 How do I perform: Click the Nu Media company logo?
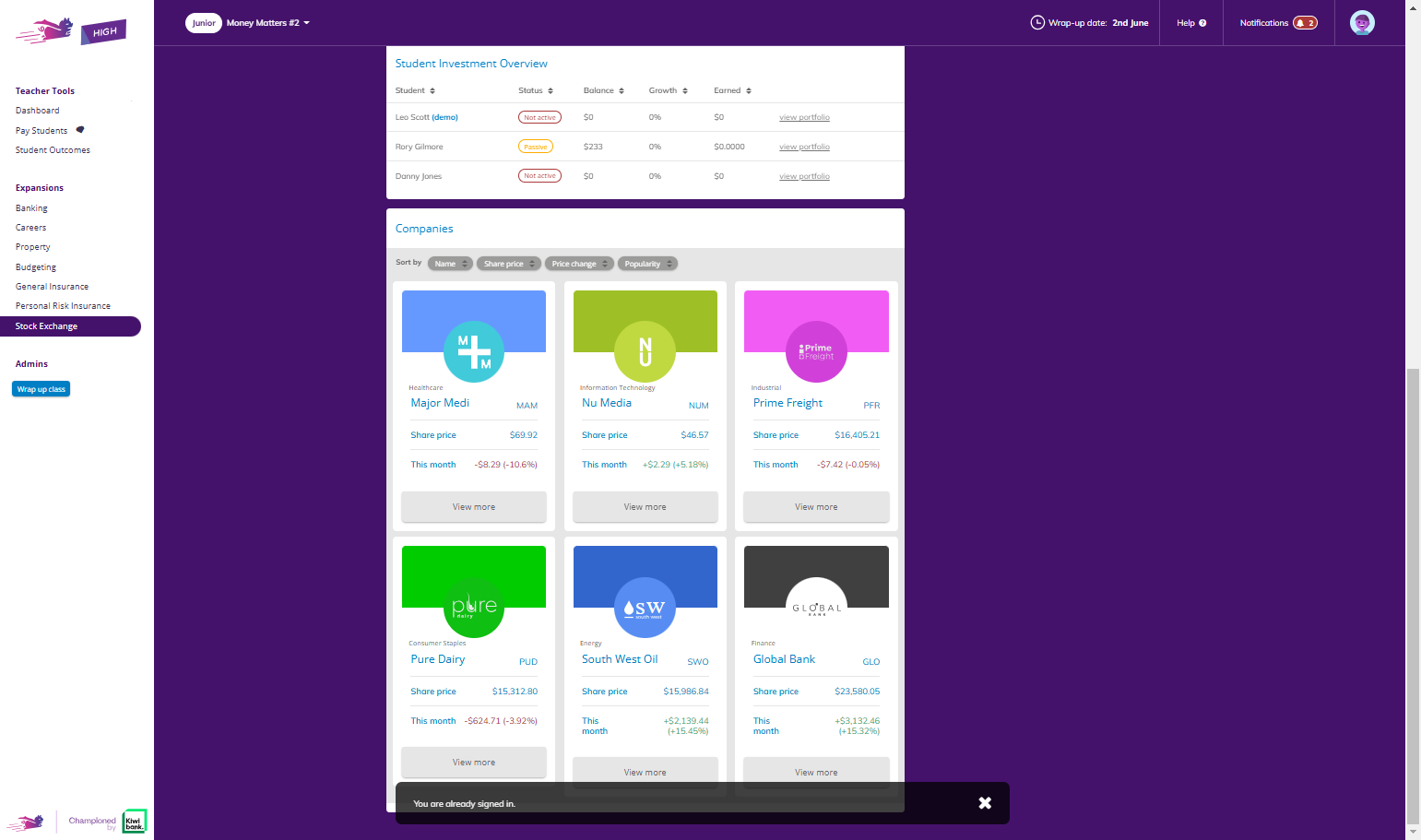645,351
